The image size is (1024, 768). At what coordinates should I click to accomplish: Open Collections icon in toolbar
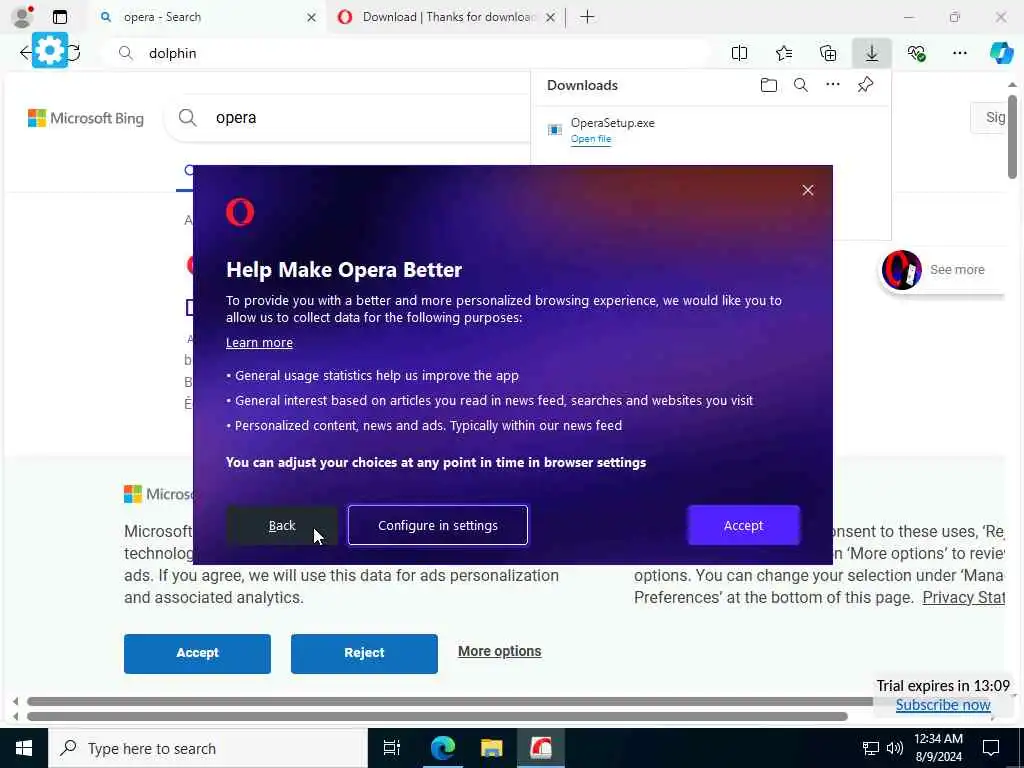click(x=828, y=53)
